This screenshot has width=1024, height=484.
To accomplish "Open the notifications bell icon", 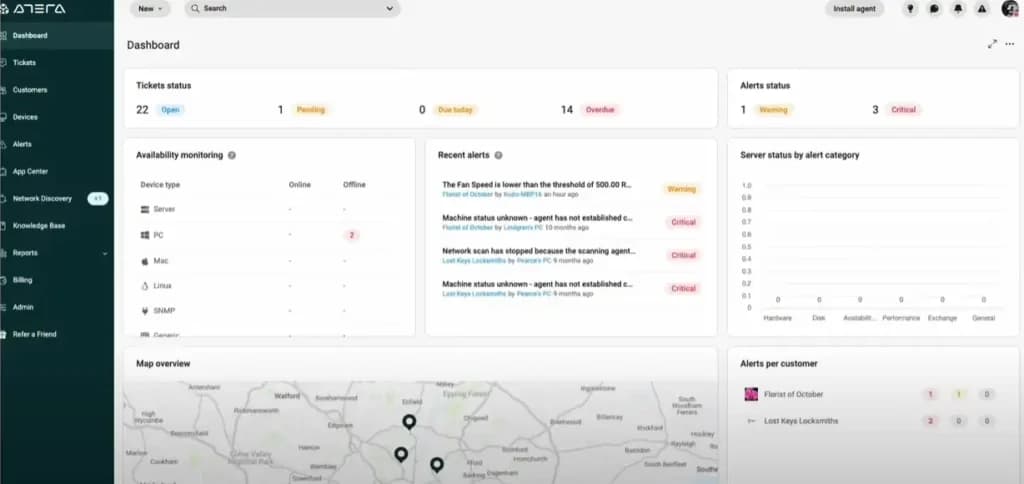I will [958, 8].
